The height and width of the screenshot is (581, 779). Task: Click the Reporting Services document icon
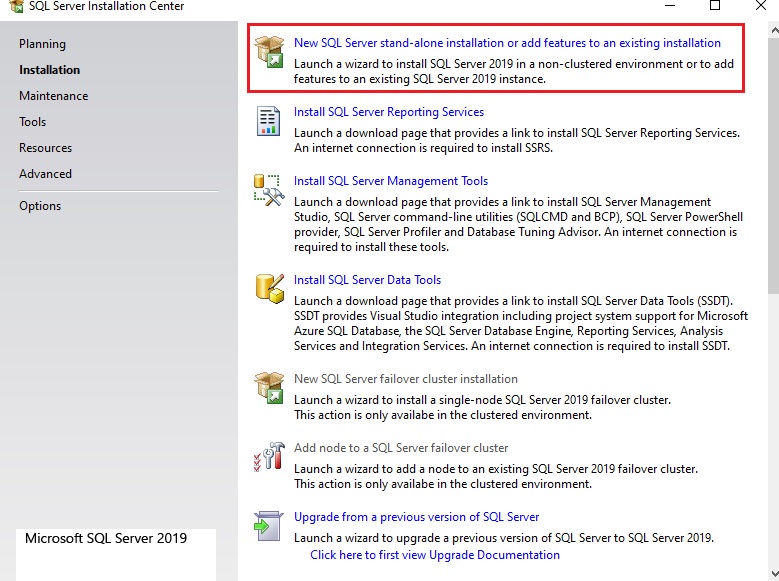[x=268, y=121]
